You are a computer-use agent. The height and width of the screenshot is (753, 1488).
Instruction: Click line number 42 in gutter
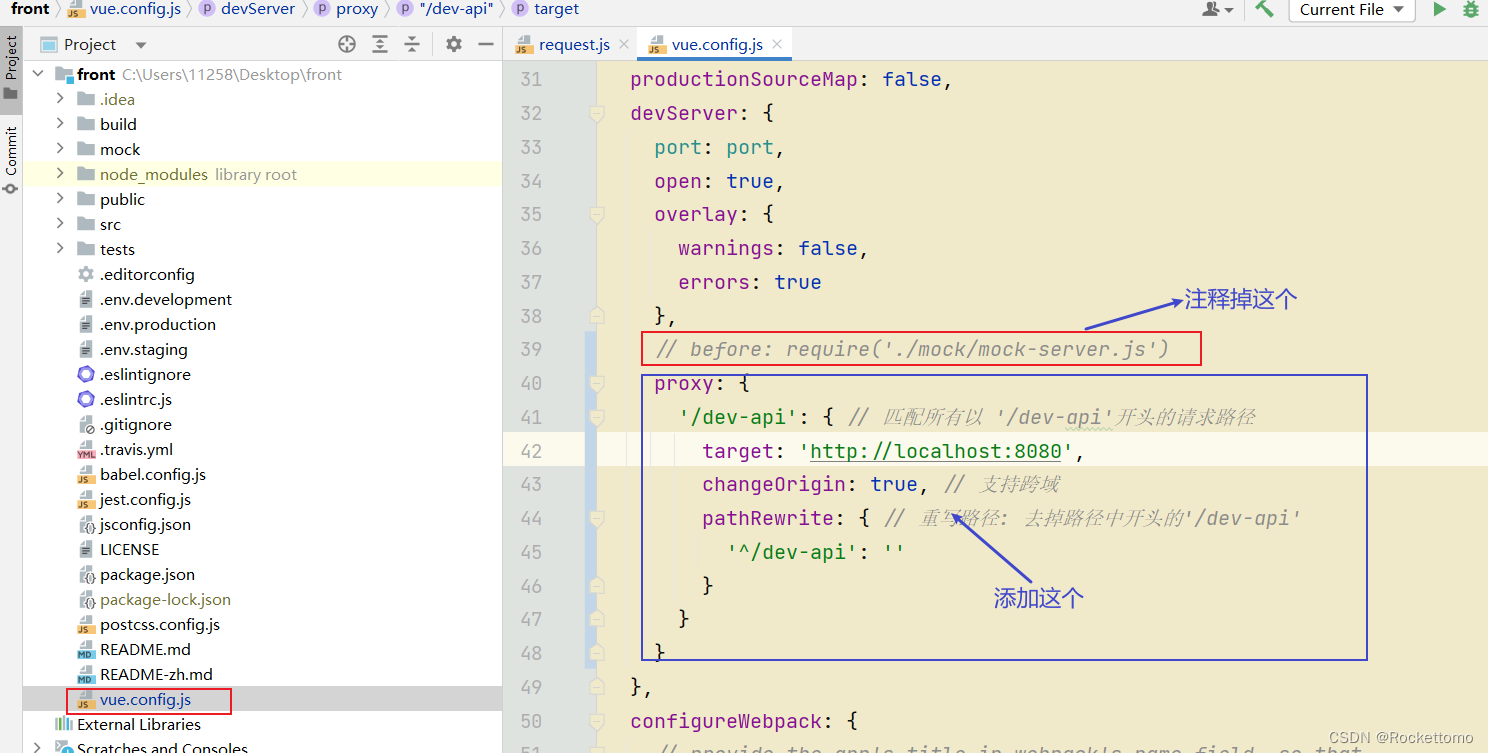tap(530, 451)
